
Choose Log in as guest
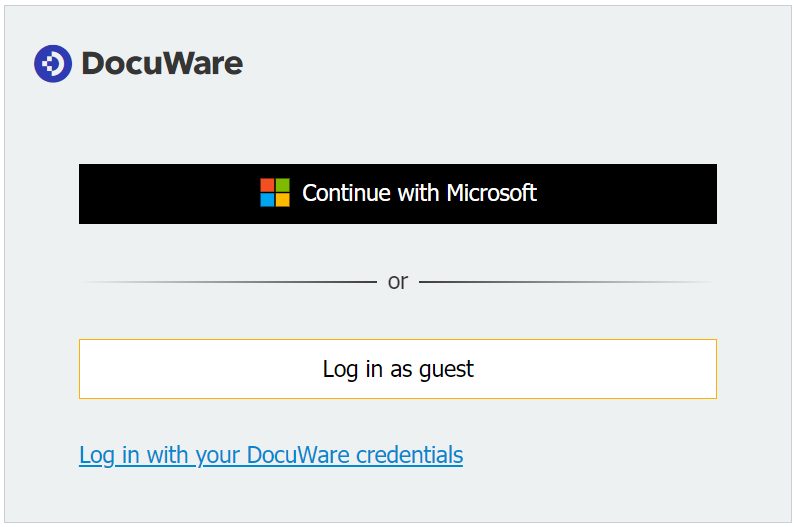tap(398, 369)
